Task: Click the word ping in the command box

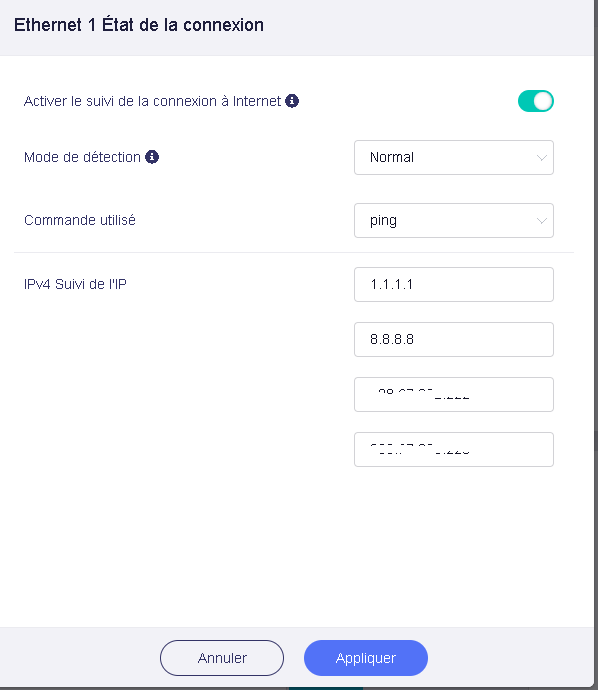Action: point(383,221)
